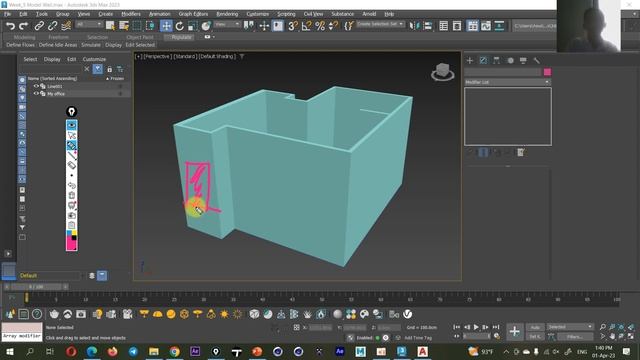The height and width of the screenshot is (360, 640).
Task: Click the Select and Place tool icon
Action: pos(206,26)
